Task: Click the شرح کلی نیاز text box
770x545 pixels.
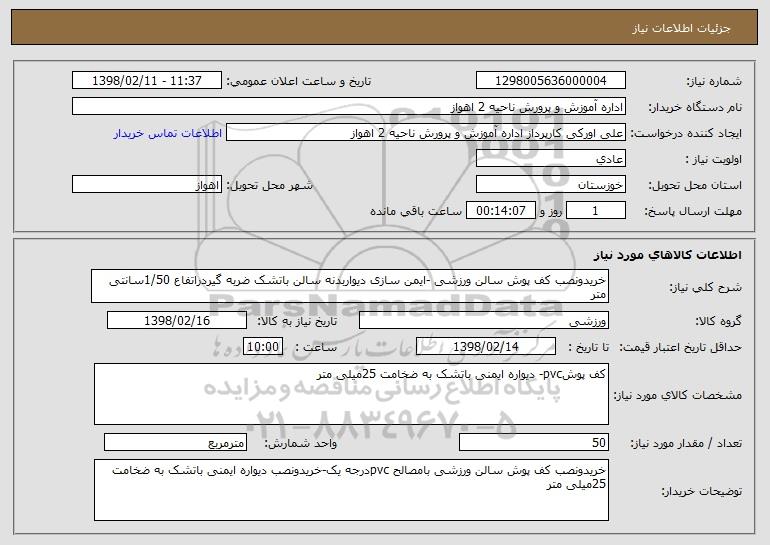Action: click(x=350, y=286)
